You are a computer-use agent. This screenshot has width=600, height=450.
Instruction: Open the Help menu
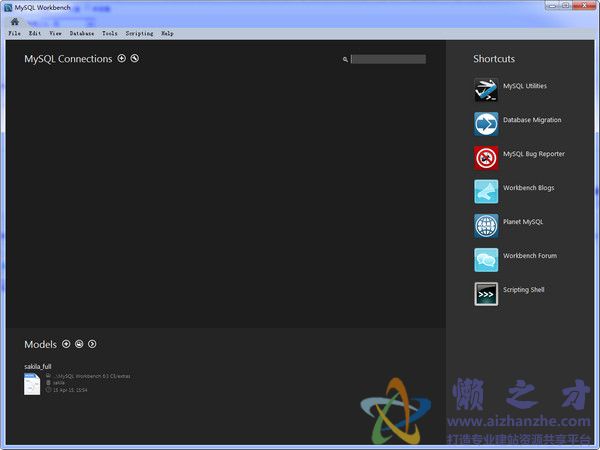point(167,34)
